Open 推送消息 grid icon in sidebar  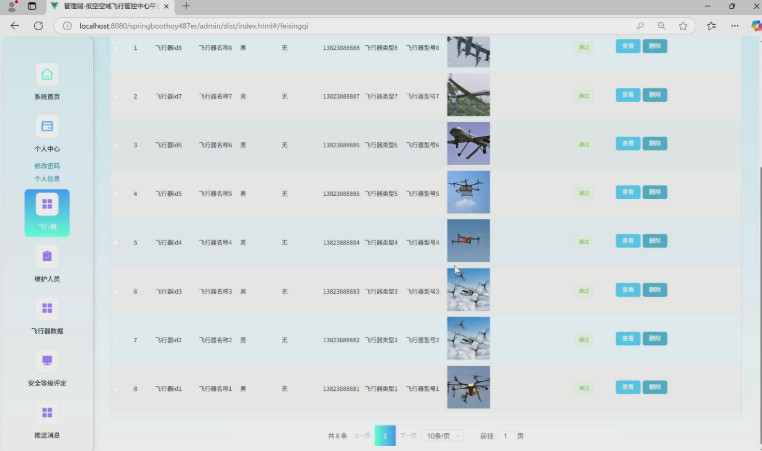pyautogui.click(x=47, y=413)
